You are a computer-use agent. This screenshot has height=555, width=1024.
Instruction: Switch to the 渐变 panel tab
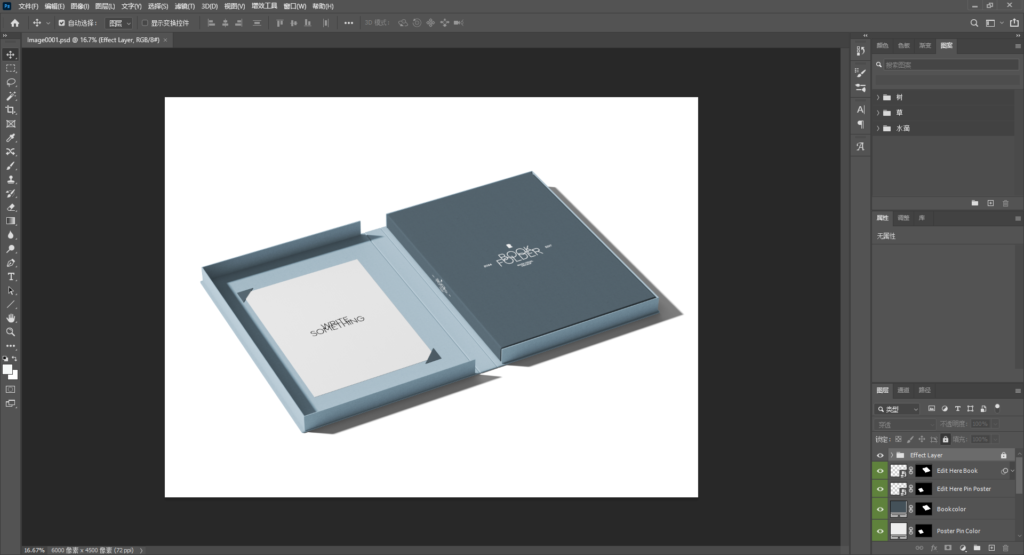[x=925, y=46]
